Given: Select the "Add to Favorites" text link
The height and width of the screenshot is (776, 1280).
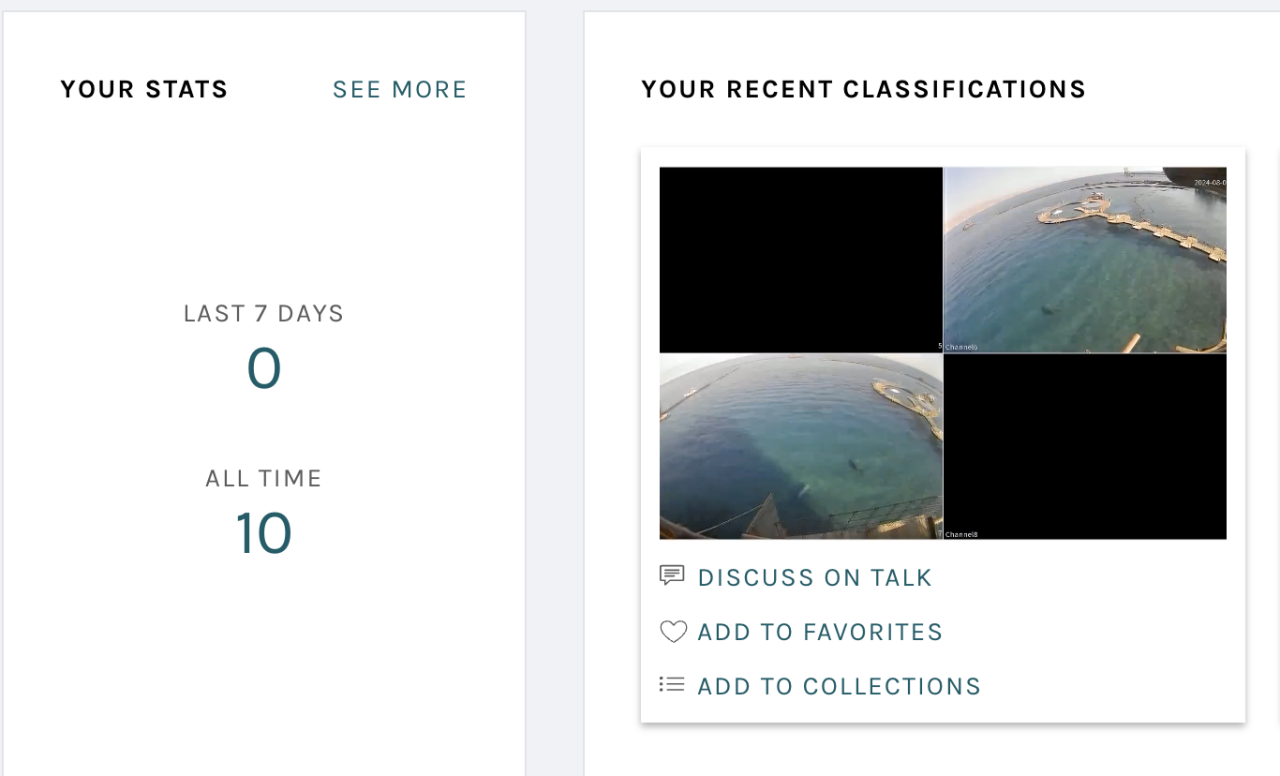Looking at the screenshot, I should [820, 632].
